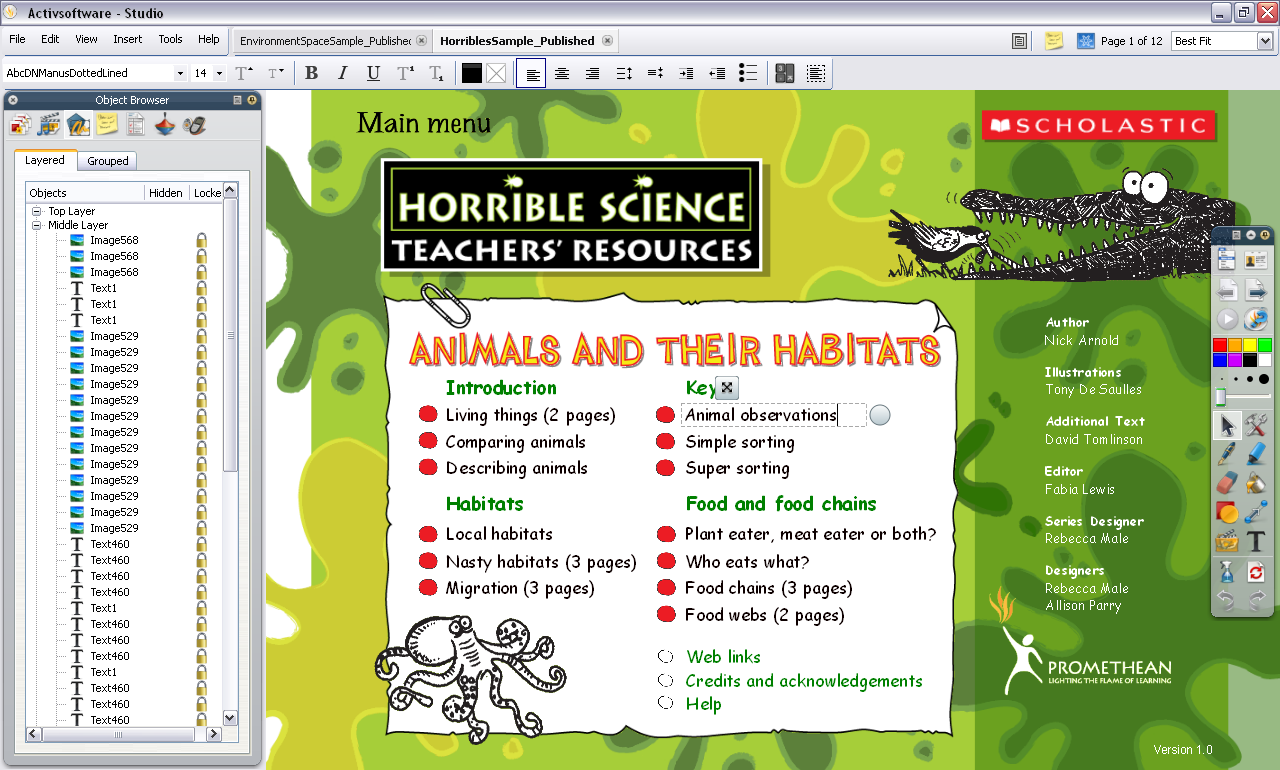Open the Edit menu
The height and width of the screenshot is (770, 1280).
(50, 39)
